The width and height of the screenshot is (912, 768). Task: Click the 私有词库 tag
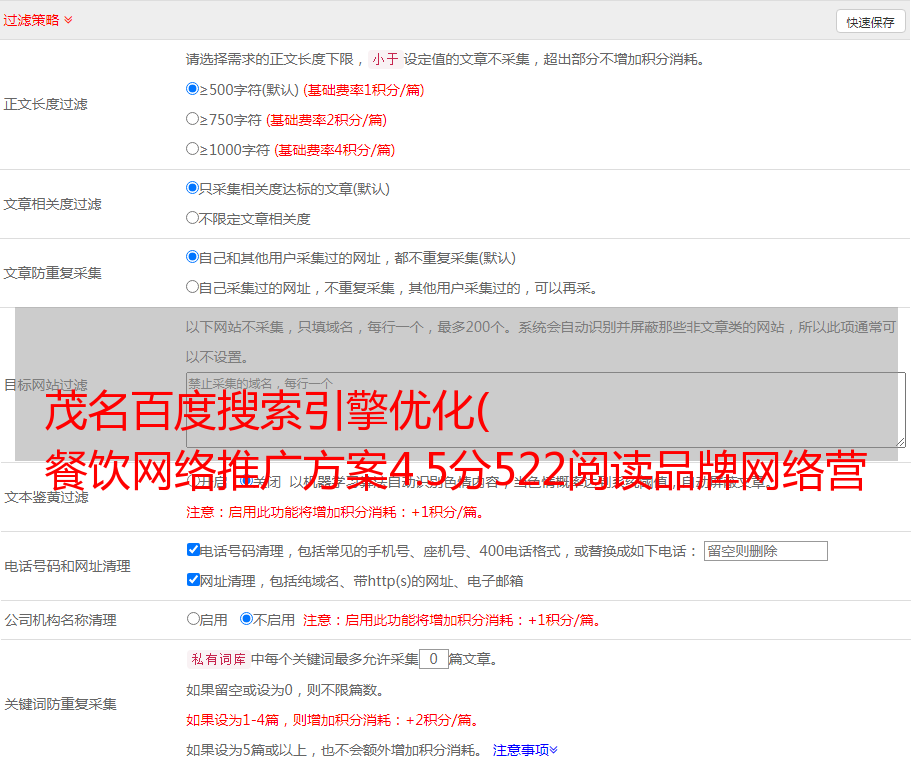[x=219, y=659]
